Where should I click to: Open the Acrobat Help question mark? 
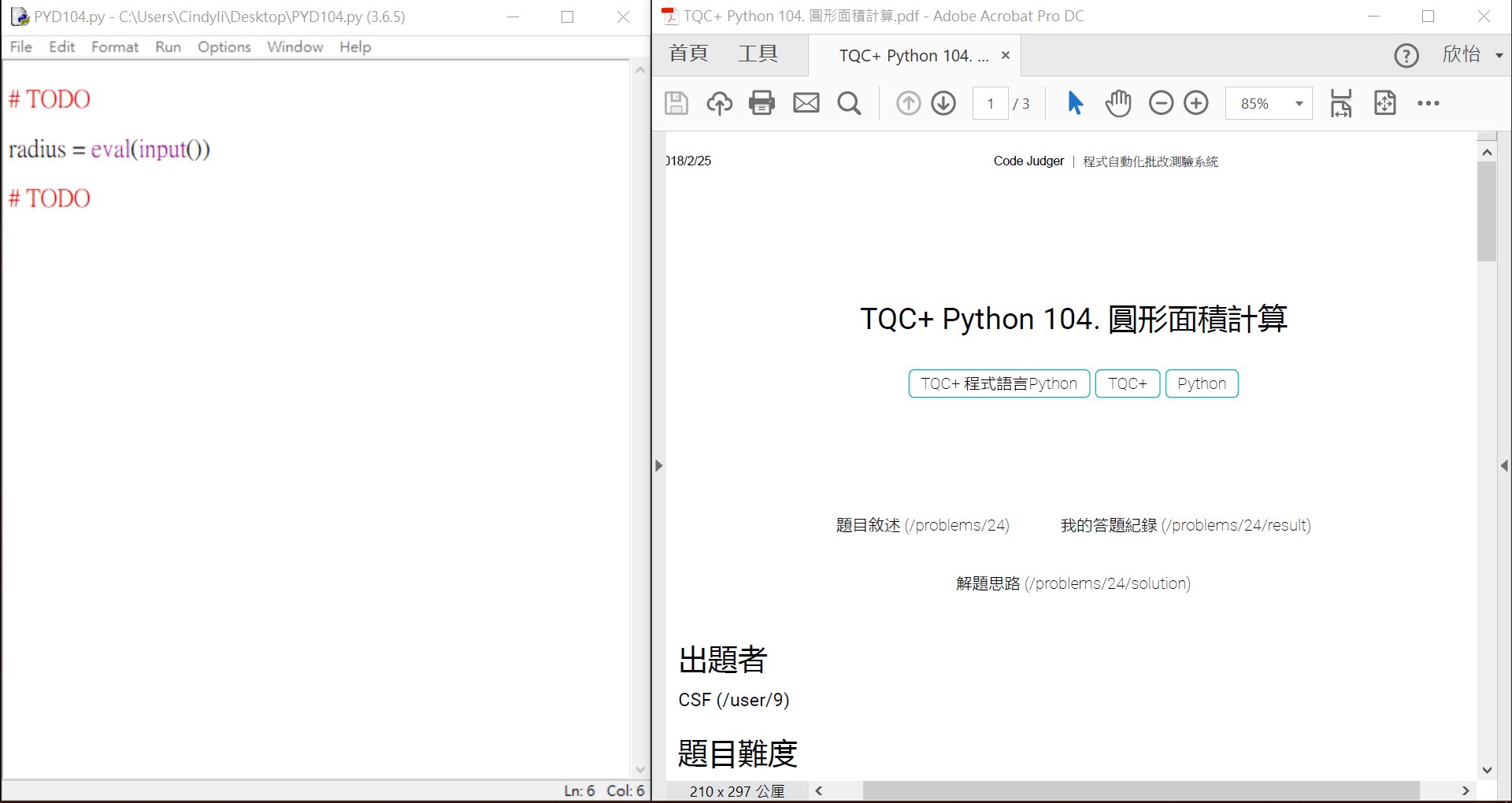[x=1406, y=56]
